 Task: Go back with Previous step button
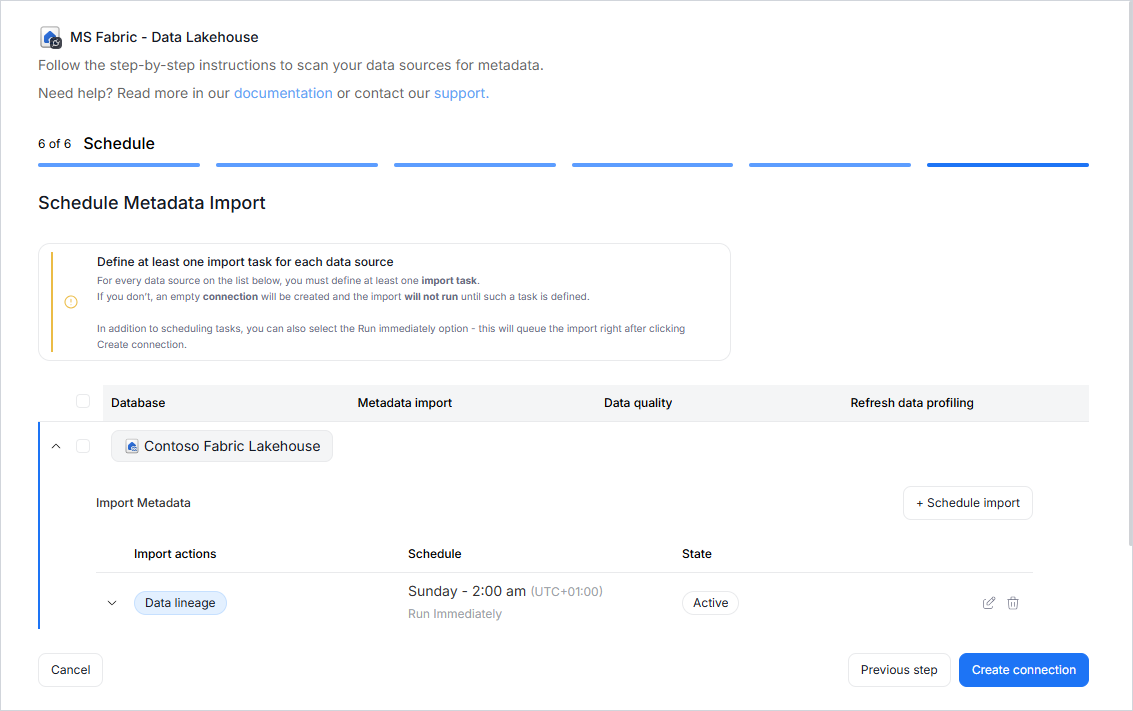coord(898,670)
